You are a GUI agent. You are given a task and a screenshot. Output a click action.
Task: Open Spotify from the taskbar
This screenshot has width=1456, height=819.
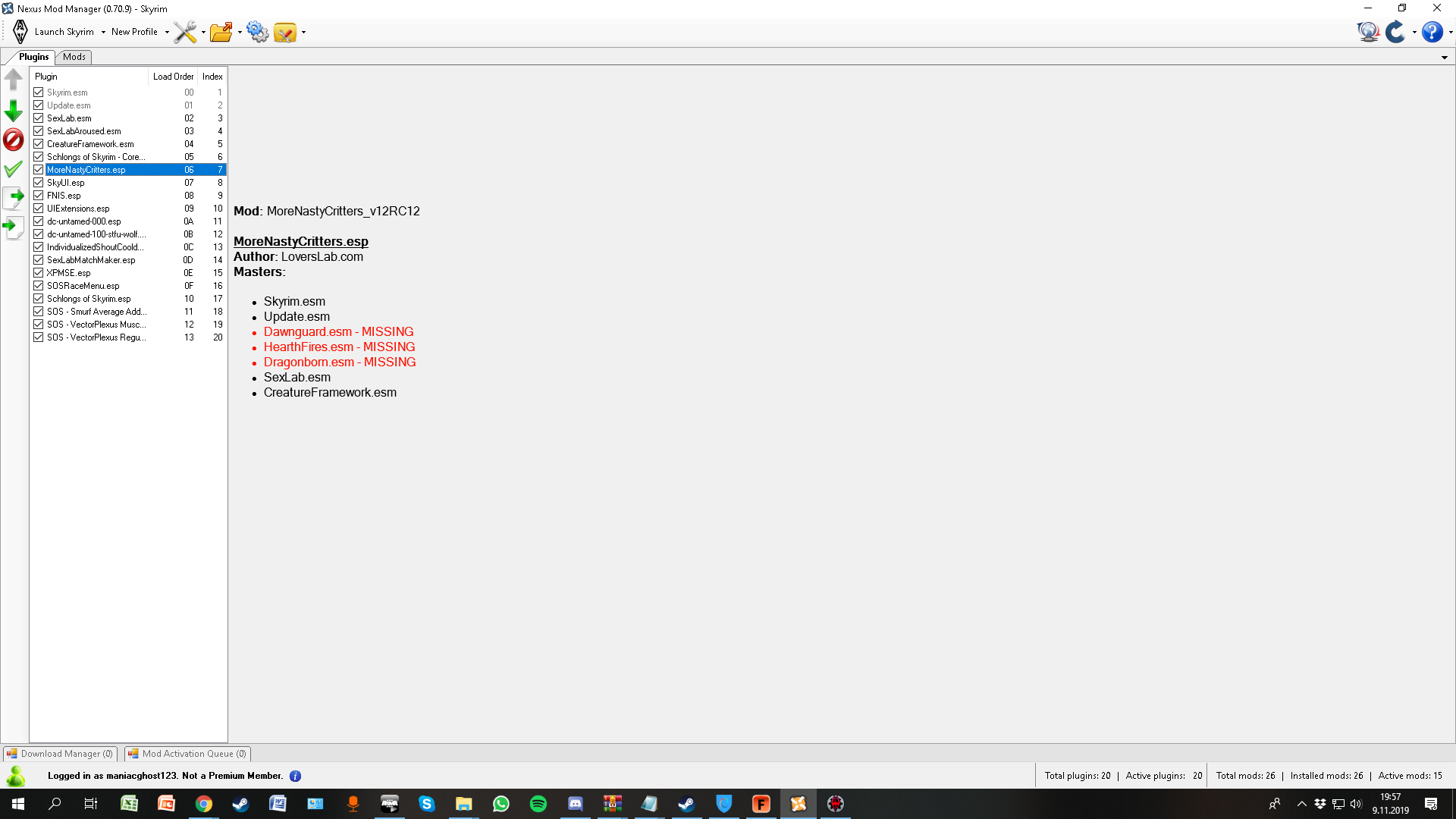point(538,804)
